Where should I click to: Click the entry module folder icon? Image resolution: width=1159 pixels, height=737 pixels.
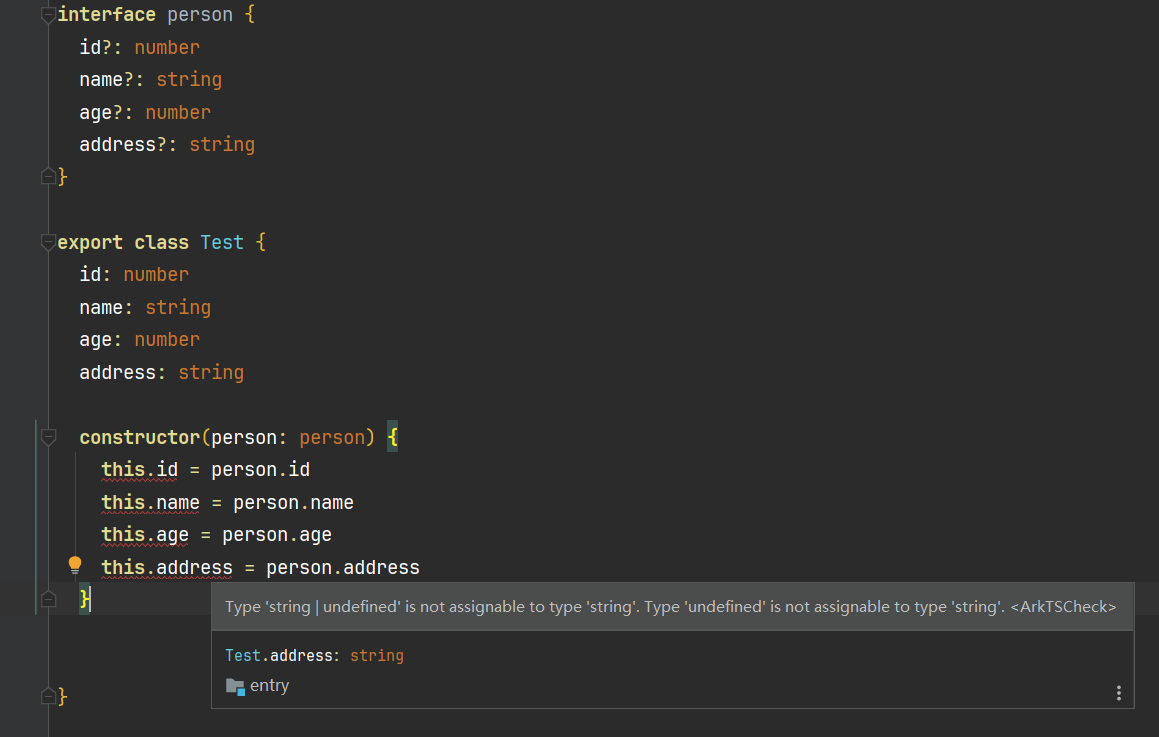[x=235, y=686]
